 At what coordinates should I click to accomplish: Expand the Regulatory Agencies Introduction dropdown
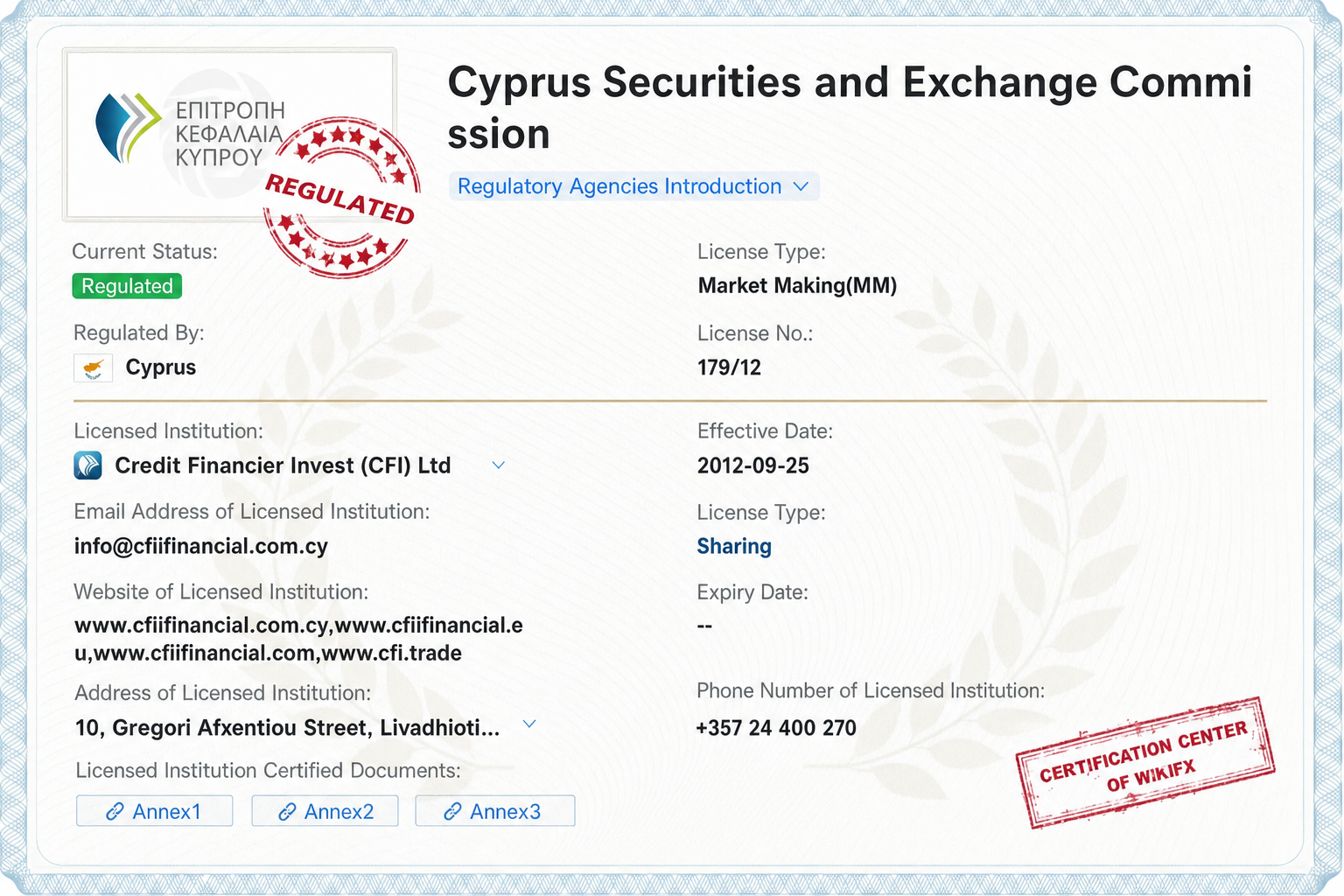(633, 186)
